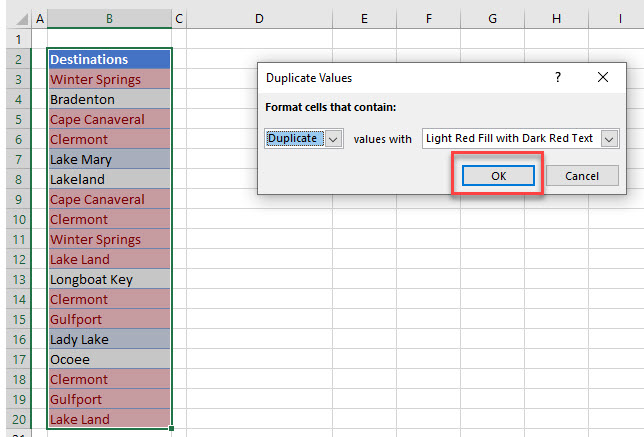
Task: Click the Lake Mary cell
Action: coord(109,159)
